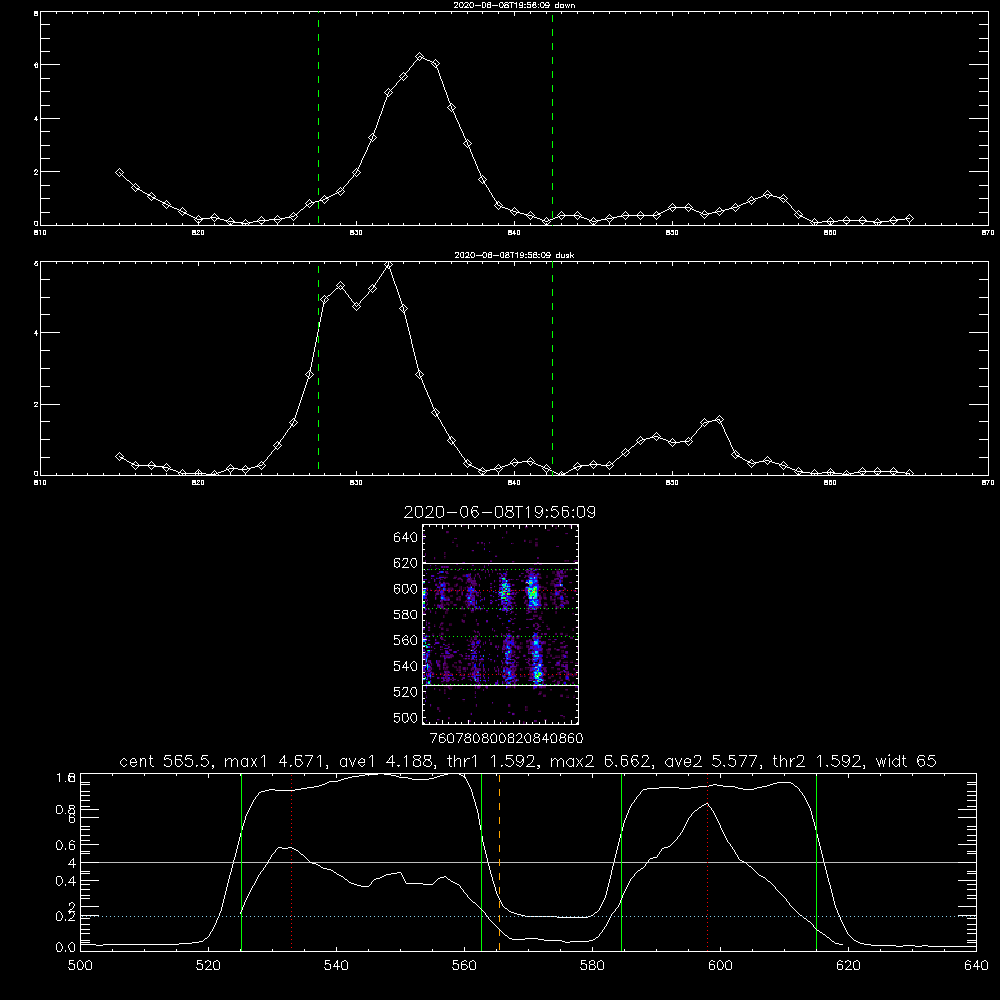Click the secondary peak diamond near 853 on dusk curve
Viewport: 1000px width, 1000px height.
coord(719,420)
